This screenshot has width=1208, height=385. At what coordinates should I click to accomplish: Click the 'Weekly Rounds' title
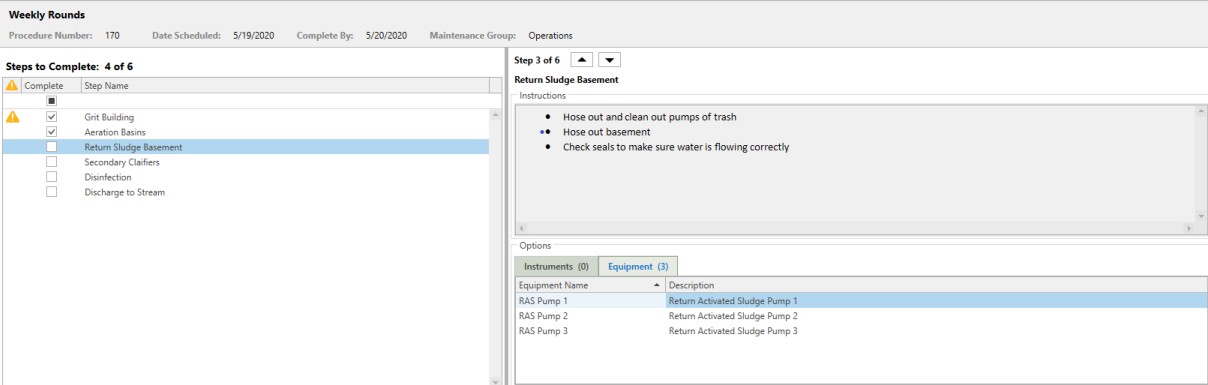(x=46, y=14)
